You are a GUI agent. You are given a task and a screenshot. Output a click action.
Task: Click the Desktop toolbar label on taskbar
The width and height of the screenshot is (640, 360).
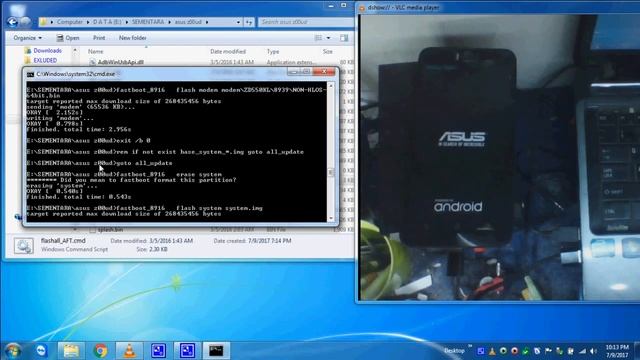pyautogui.click(x=454, y=351)
